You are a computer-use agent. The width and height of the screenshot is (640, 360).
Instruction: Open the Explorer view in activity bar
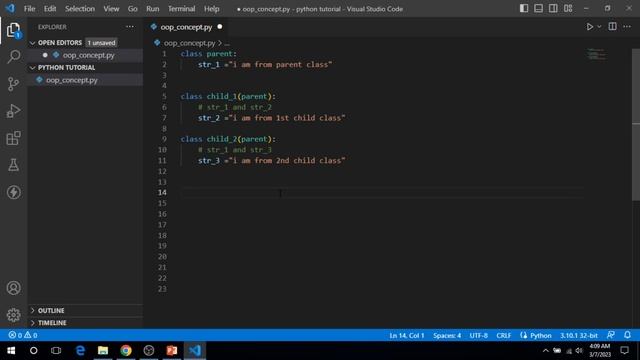click(x=13, y=30)
